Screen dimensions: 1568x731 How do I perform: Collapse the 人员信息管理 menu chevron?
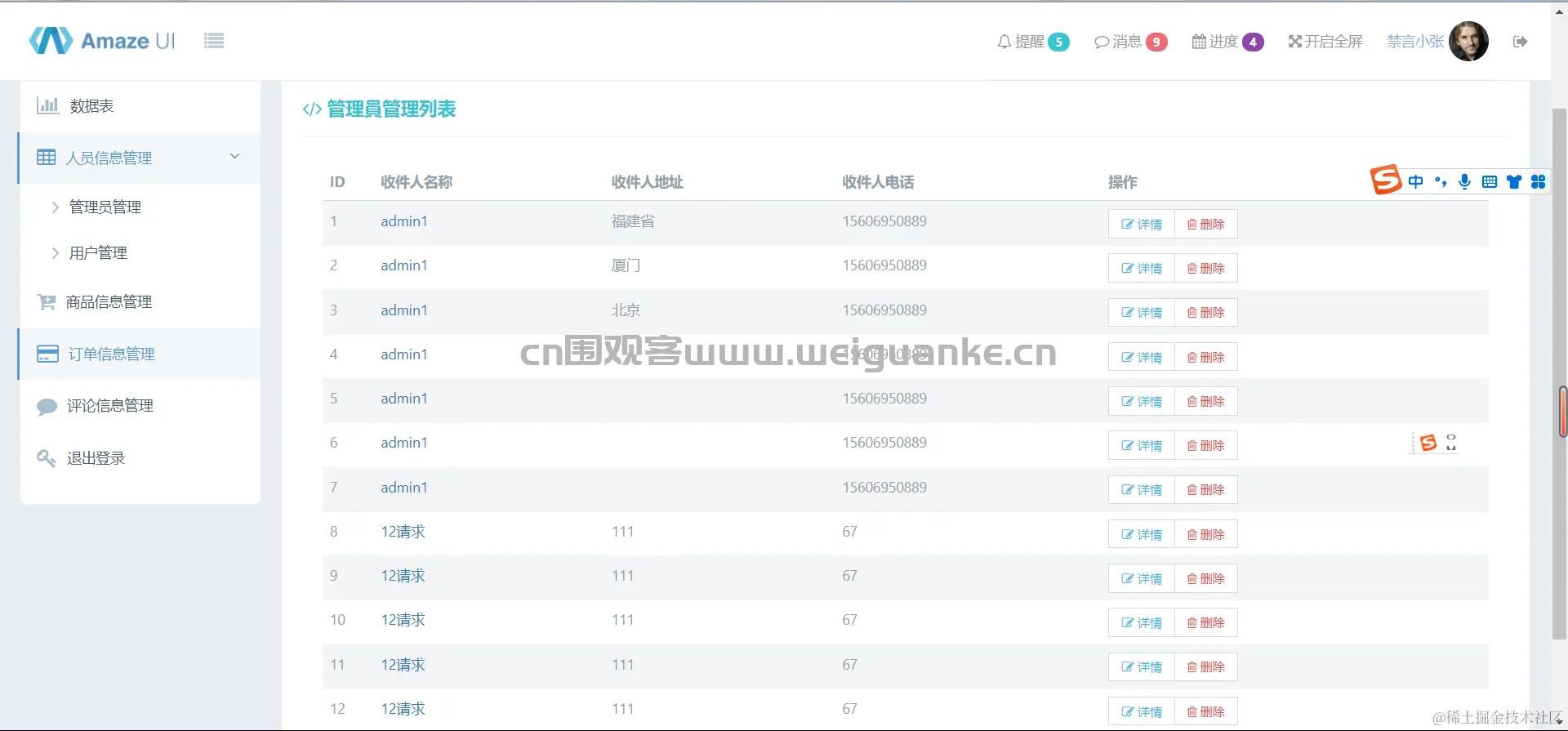[235, 156]
